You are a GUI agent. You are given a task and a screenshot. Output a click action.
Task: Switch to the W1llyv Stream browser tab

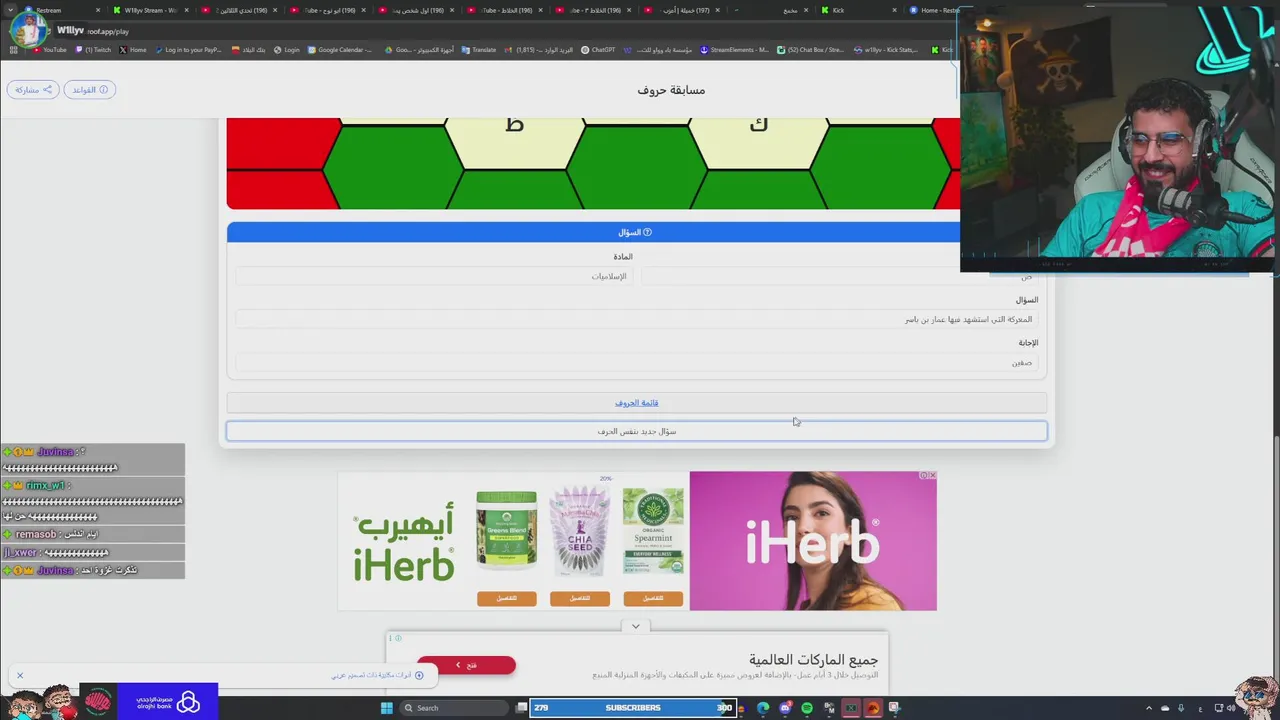[x=150, y=10]
